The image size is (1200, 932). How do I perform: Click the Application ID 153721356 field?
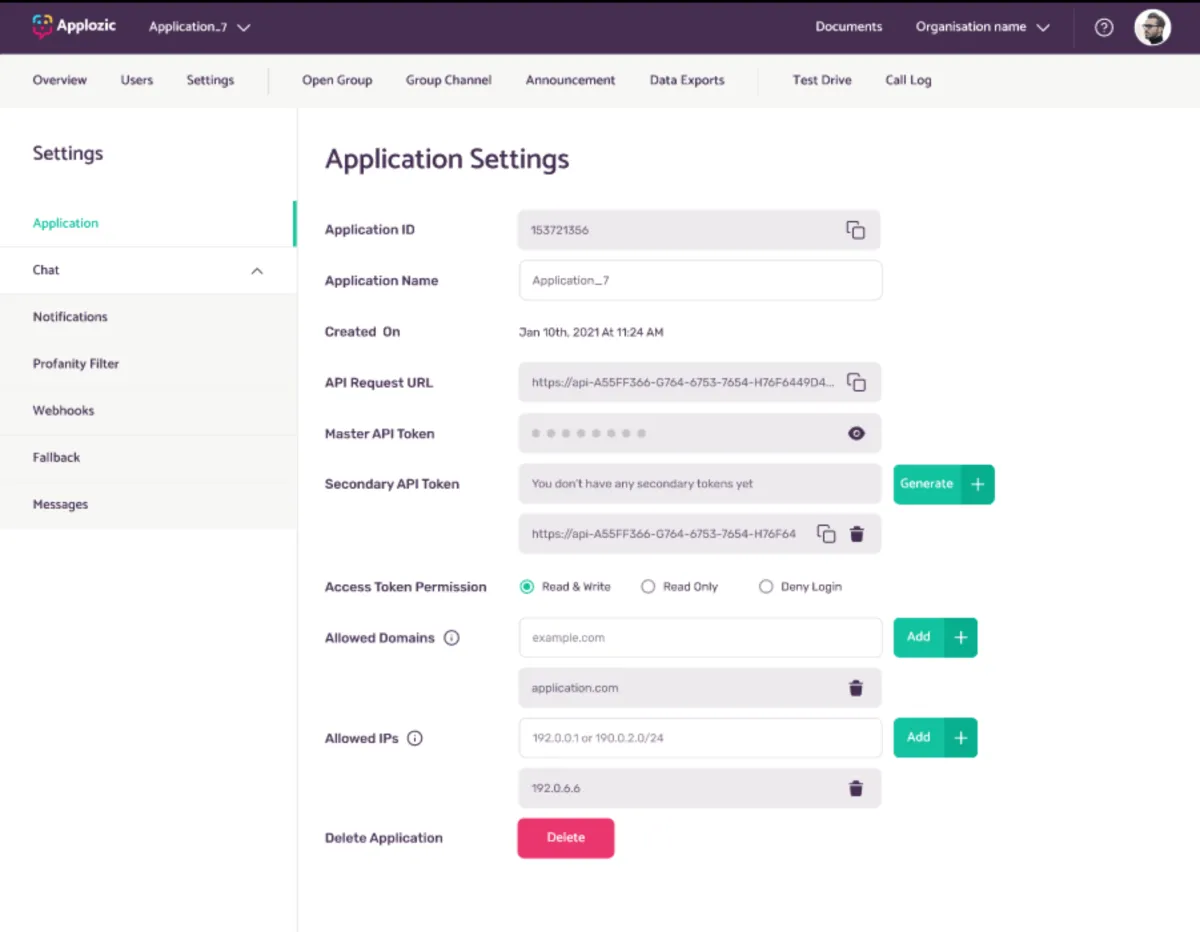click(699, 230)
